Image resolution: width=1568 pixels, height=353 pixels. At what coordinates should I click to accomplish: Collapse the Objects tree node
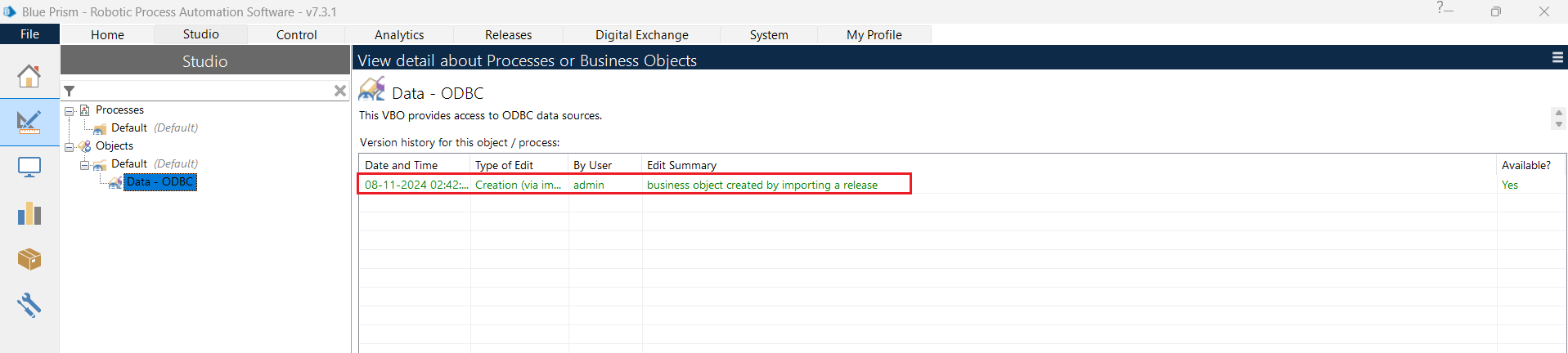click(x=70, y=146)
